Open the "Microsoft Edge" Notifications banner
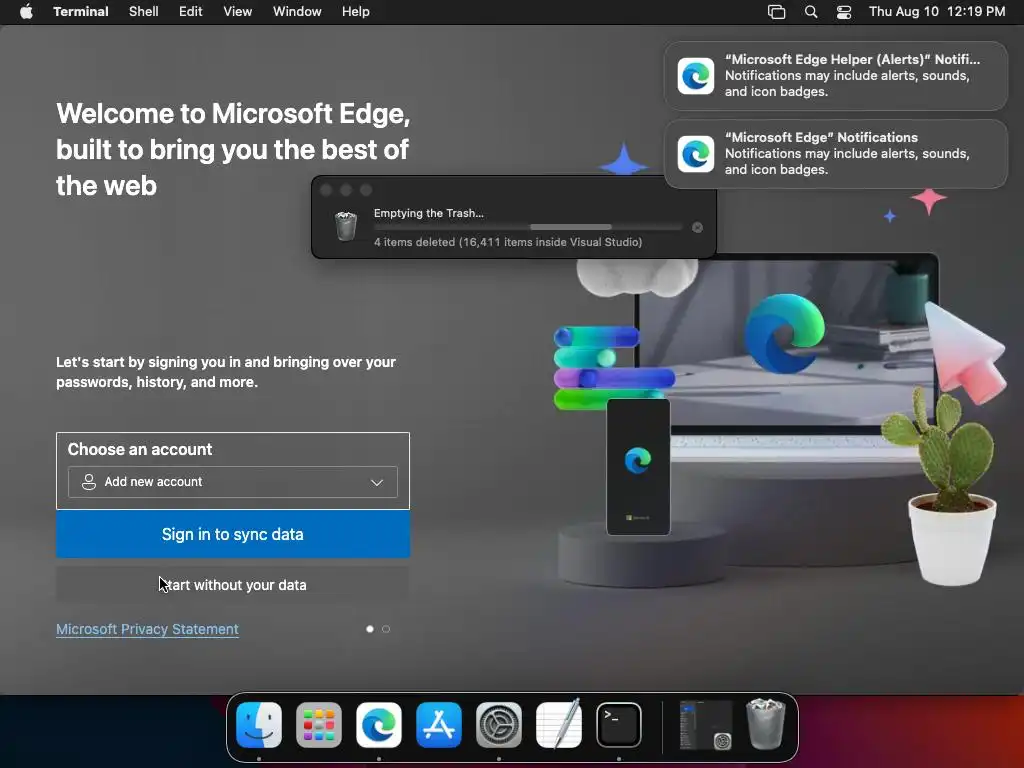 point(835,154)
